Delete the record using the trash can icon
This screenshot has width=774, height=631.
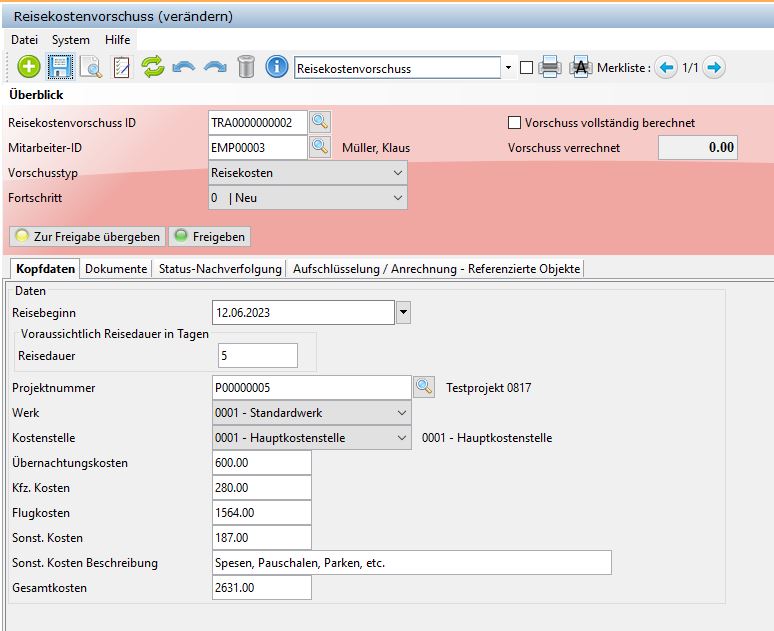(246, 68)
